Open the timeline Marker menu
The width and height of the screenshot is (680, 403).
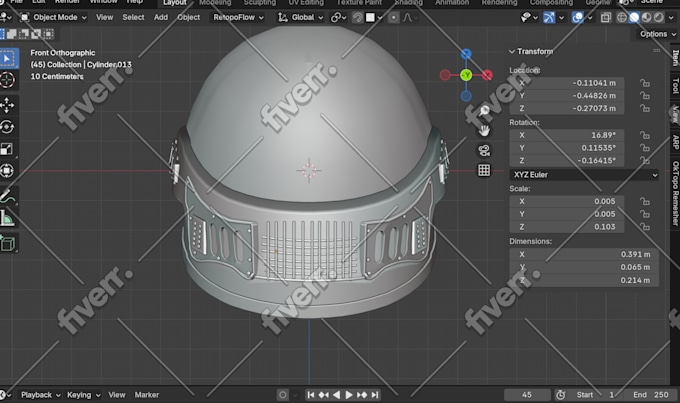pyautogui.click(x=147, y=395)
